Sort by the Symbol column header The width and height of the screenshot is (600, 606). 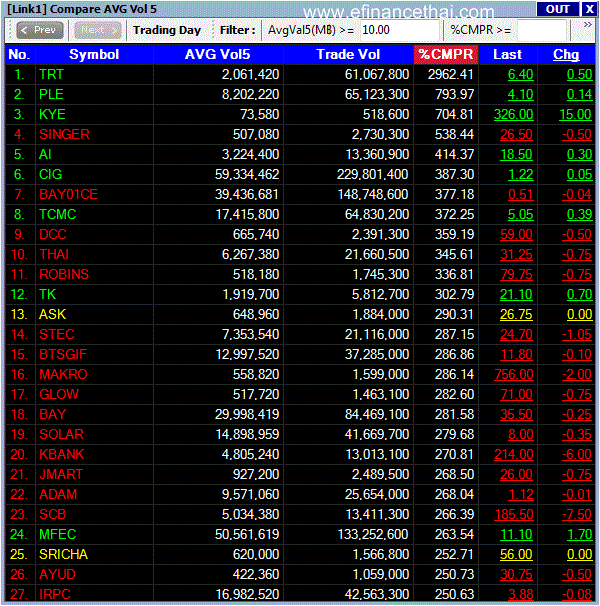[x=94, y=54]
